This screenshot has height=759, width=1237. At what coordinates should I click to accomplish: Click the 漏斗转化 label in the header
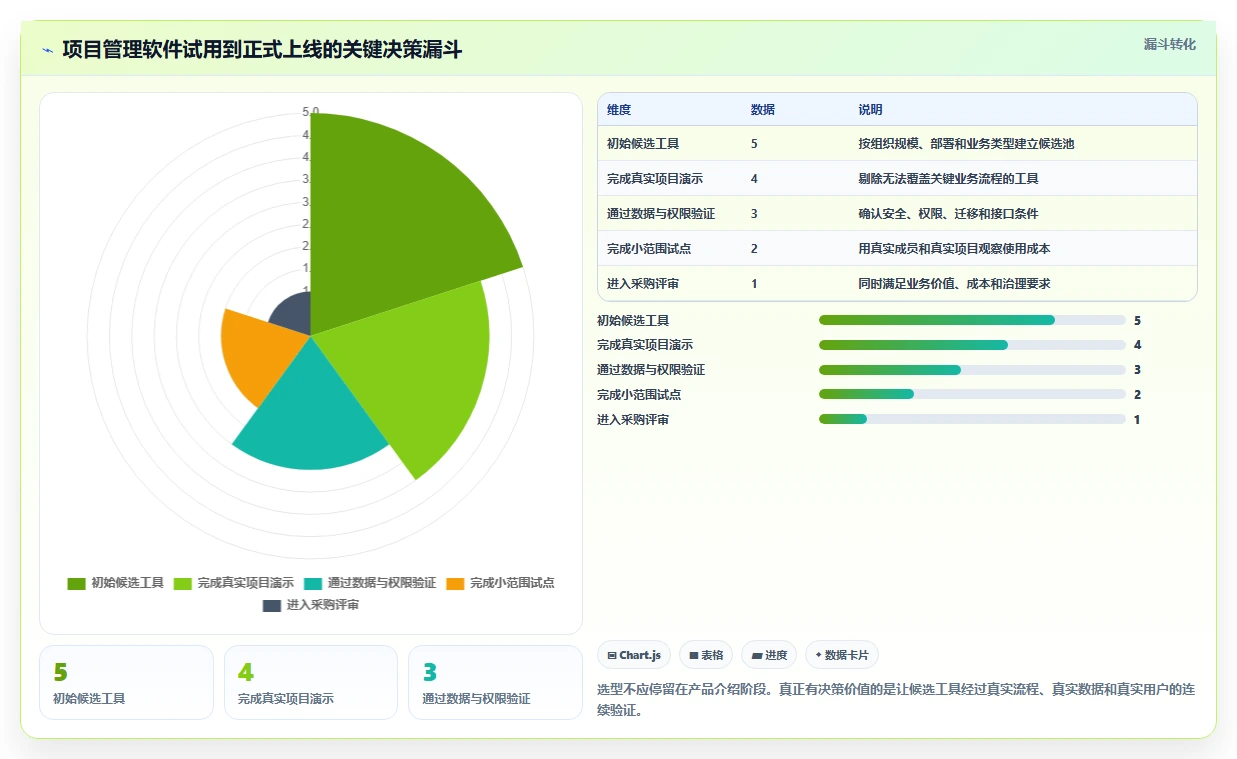pos(1170,44)
